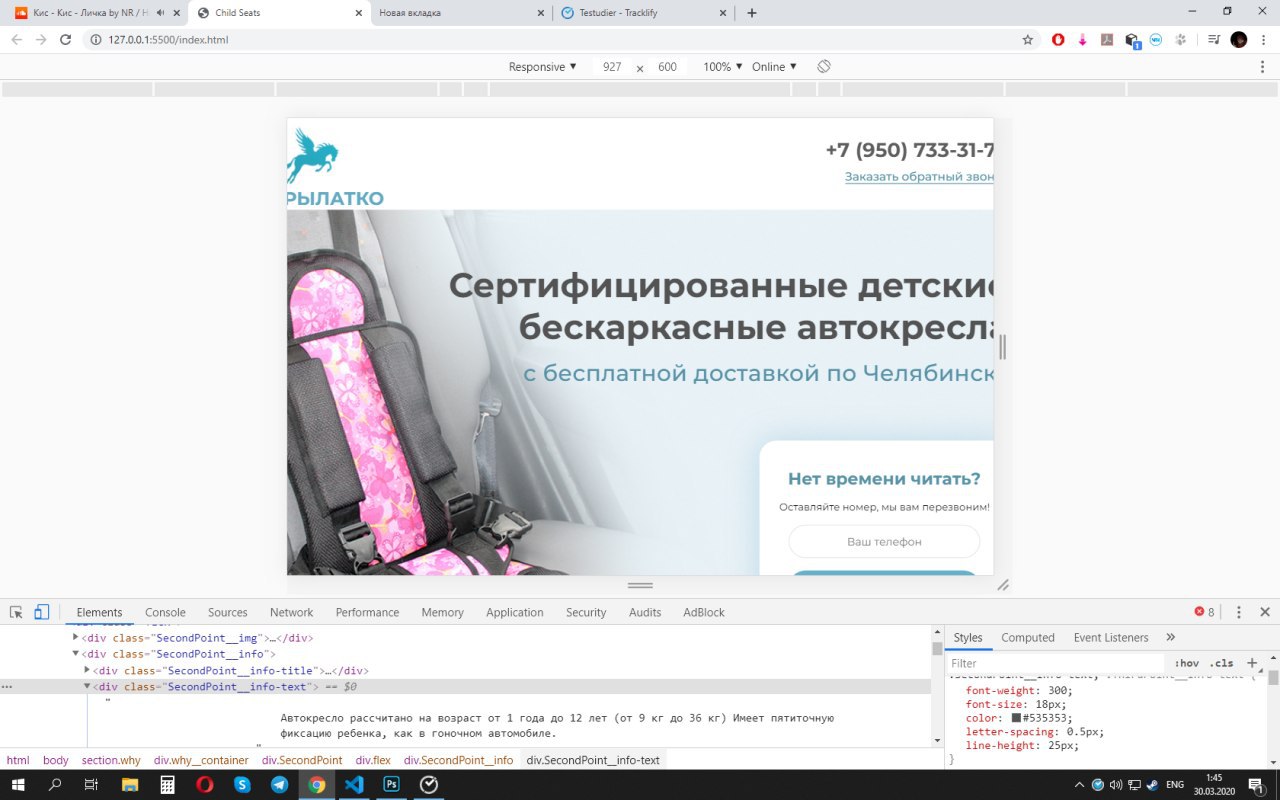Open the AdBlock DevTools tab

tap(704, 612)
